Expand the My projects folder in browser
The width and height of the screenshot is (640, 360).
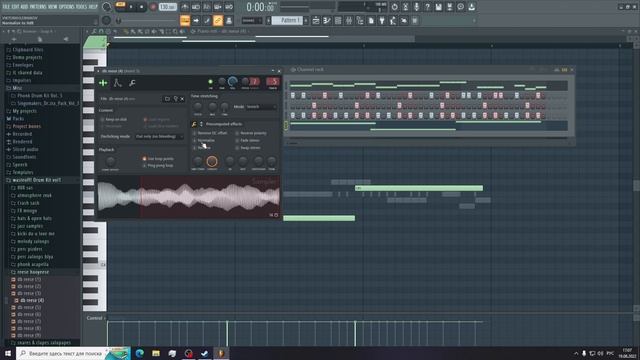(x=24, y=111)
